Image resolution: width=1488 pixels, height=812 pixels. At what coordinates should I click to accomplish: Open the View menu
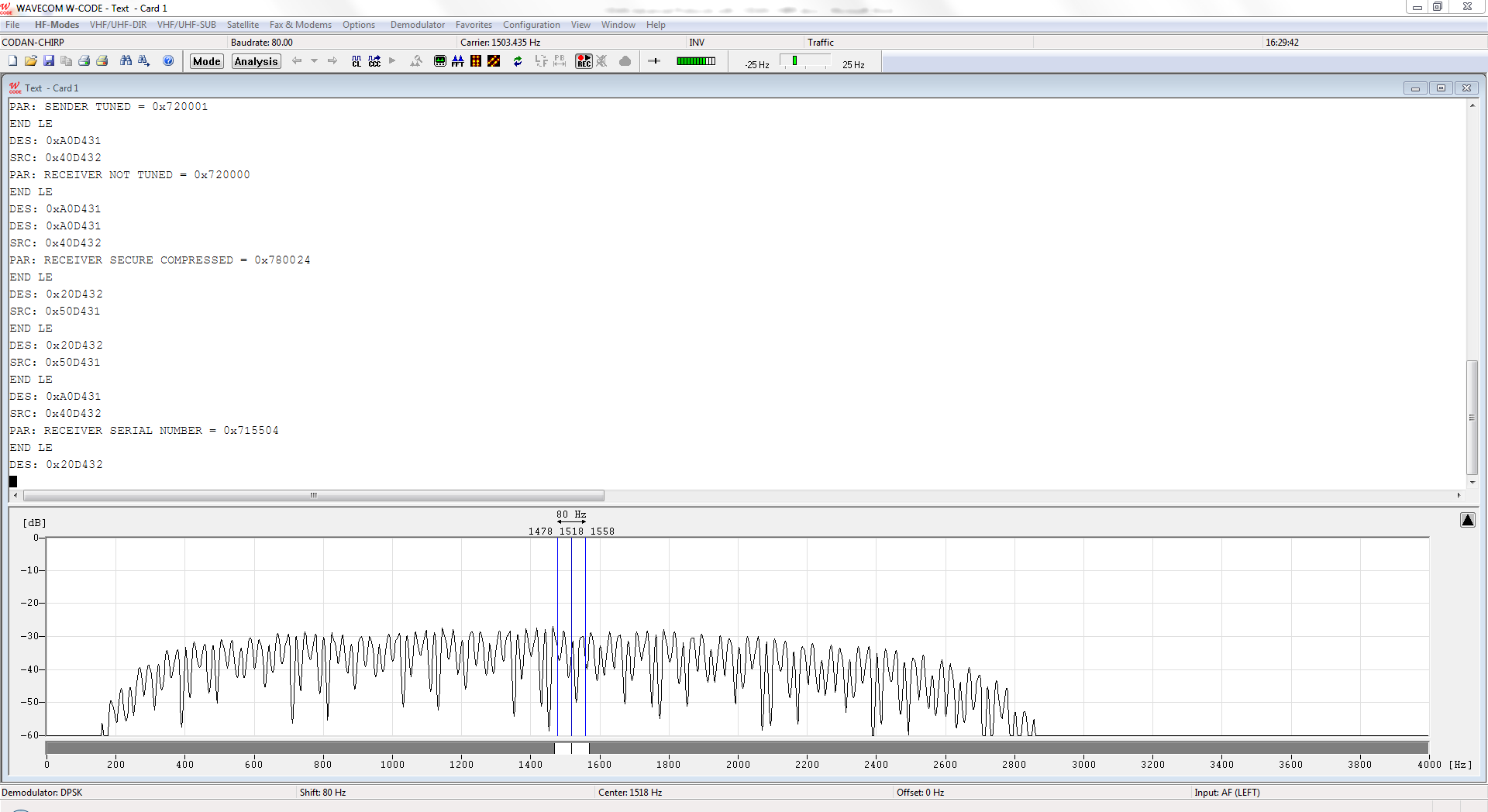[x=580, y=25]
